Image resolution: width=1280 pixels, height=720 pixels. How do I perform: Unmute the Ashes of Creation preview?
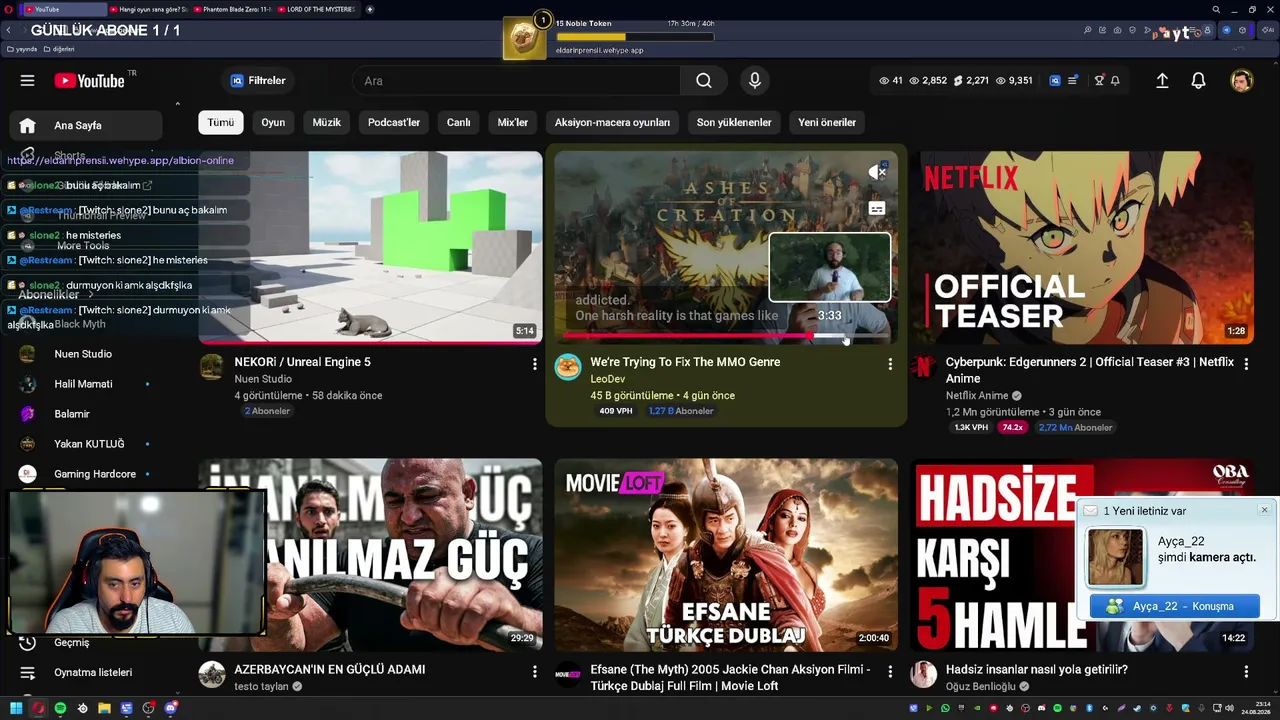tap(877, 172)
